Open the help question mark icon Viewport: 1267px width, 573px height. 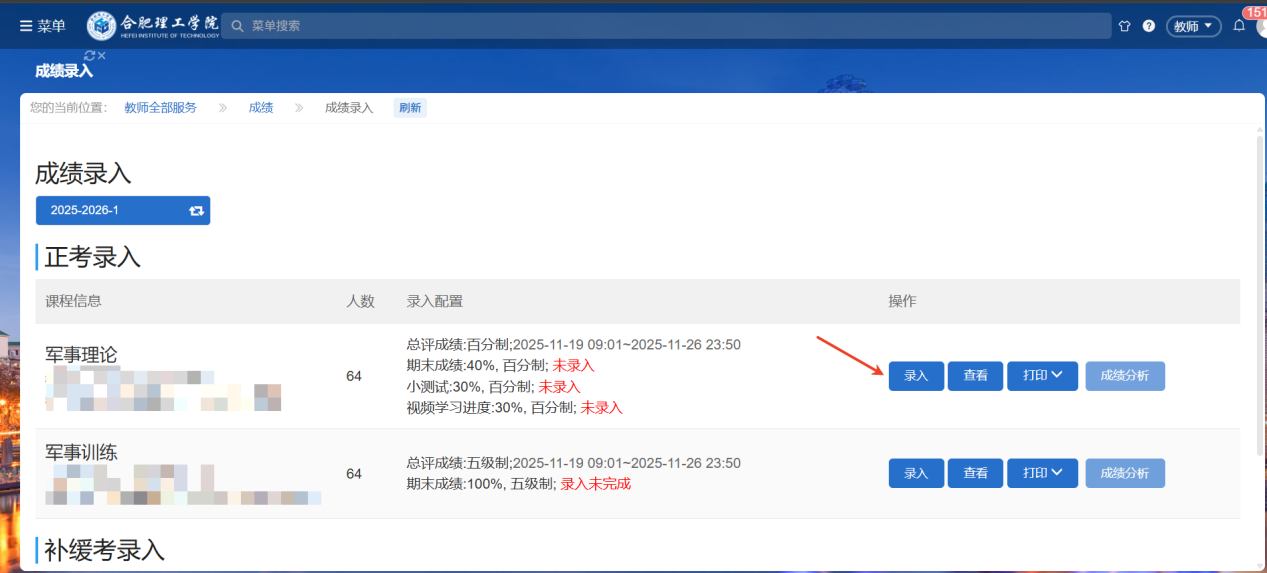(1149, 26)
